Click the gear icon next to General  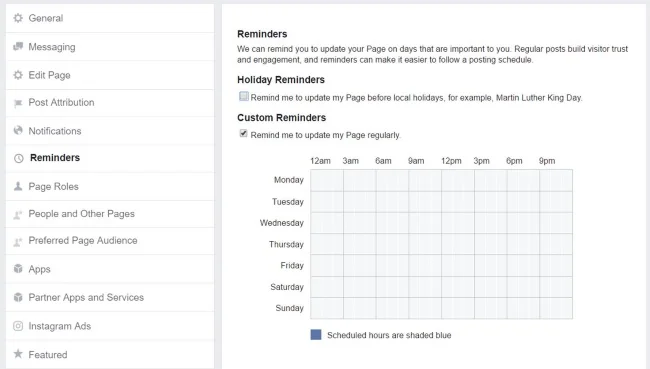18,18
